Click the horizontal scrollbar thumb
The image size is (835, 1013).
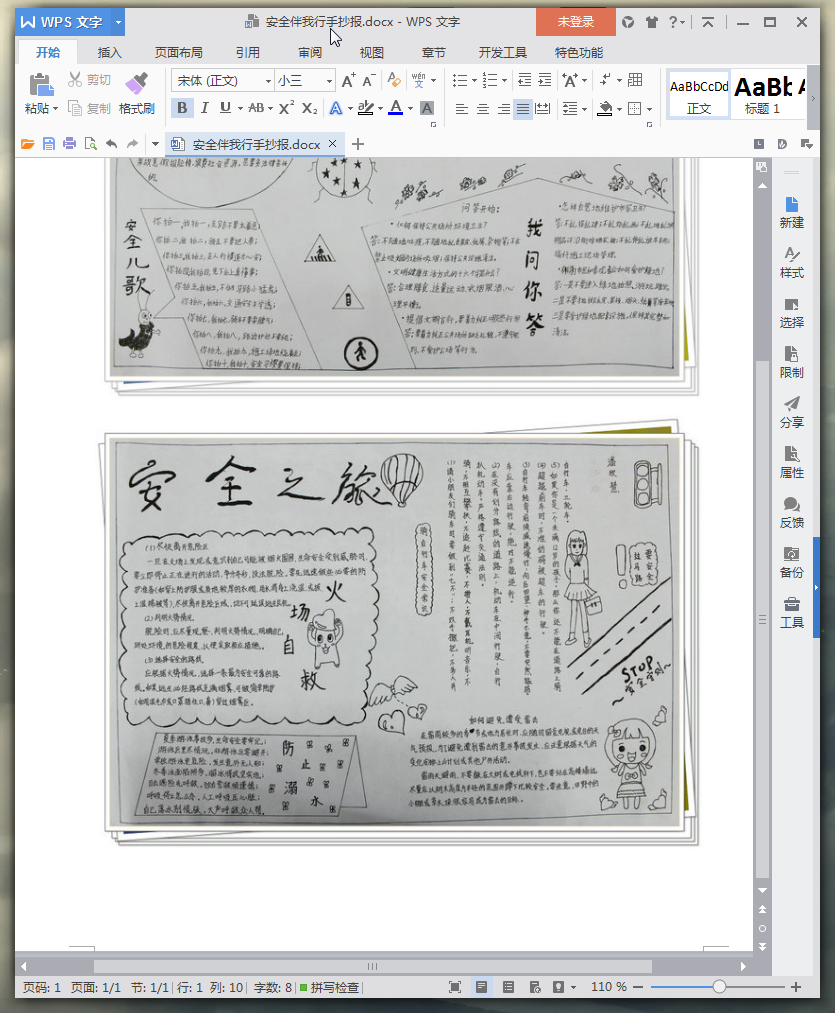373,966
